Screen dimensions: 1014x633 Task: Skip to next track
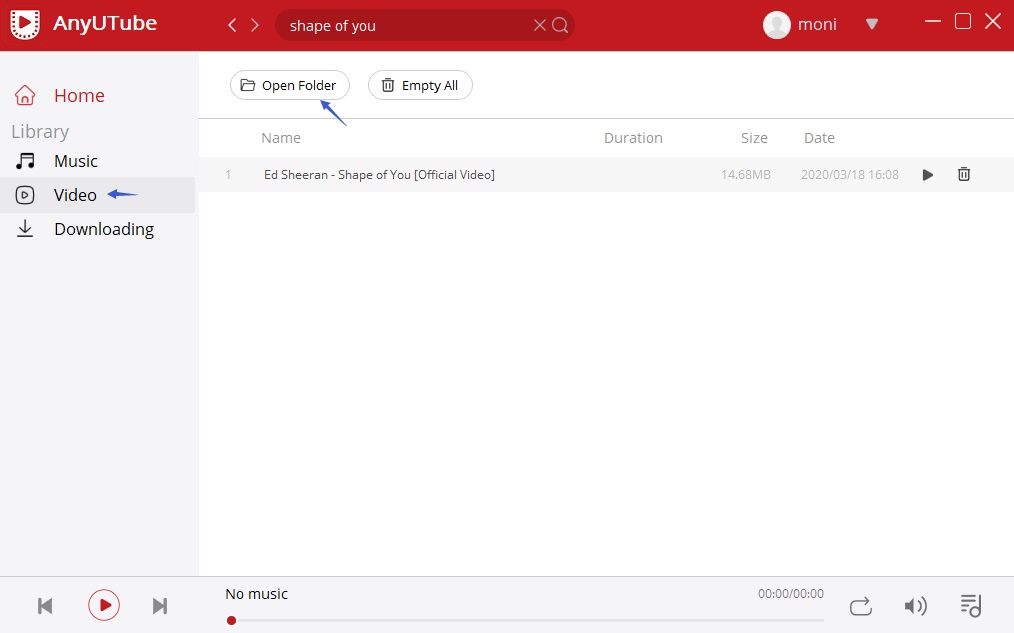pos(160,606)
